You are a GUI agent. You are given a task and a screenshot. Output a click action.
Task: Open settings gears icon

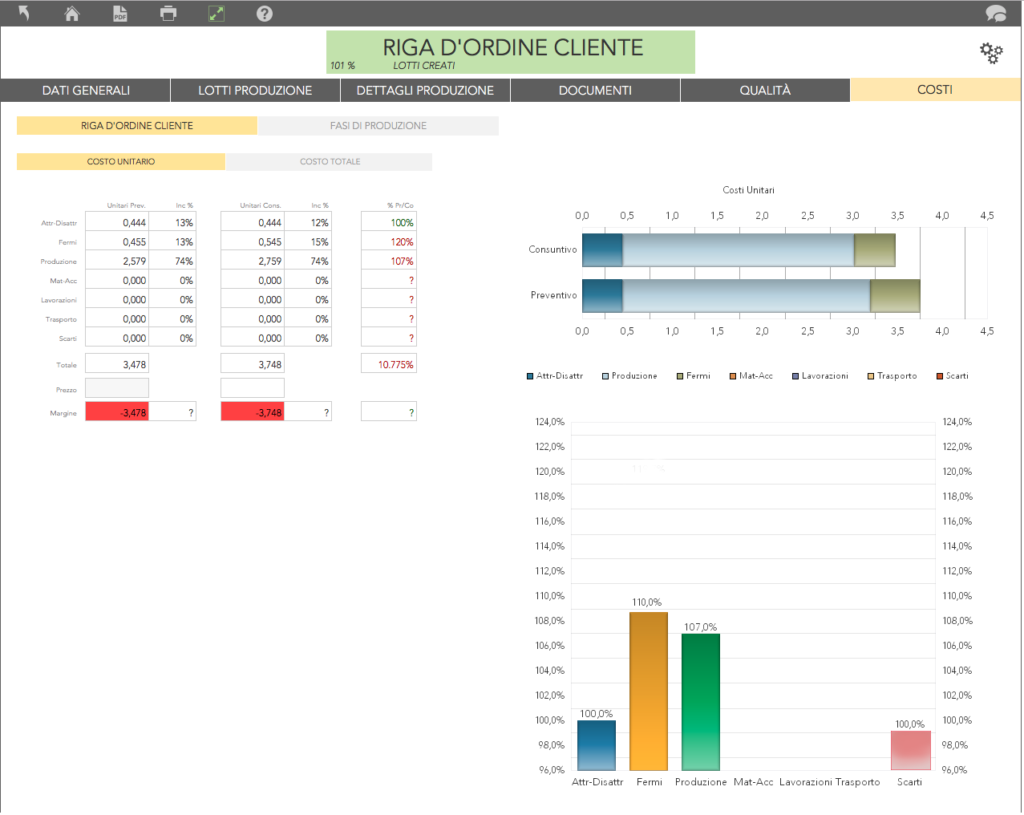point(991,53)
